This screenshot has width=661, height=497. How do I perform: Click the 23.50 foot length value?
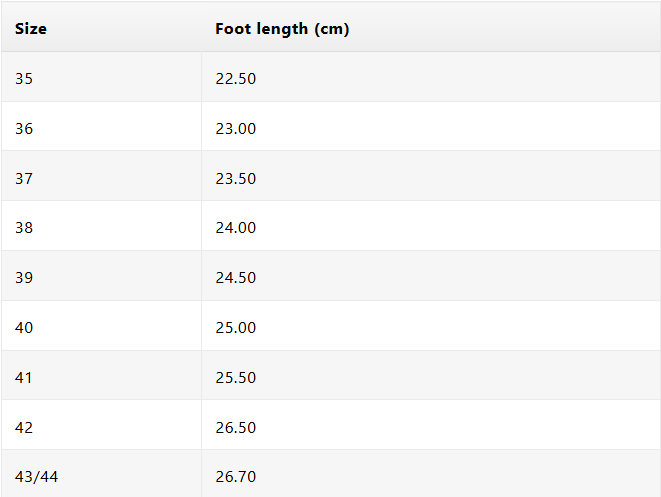point(236,178)
